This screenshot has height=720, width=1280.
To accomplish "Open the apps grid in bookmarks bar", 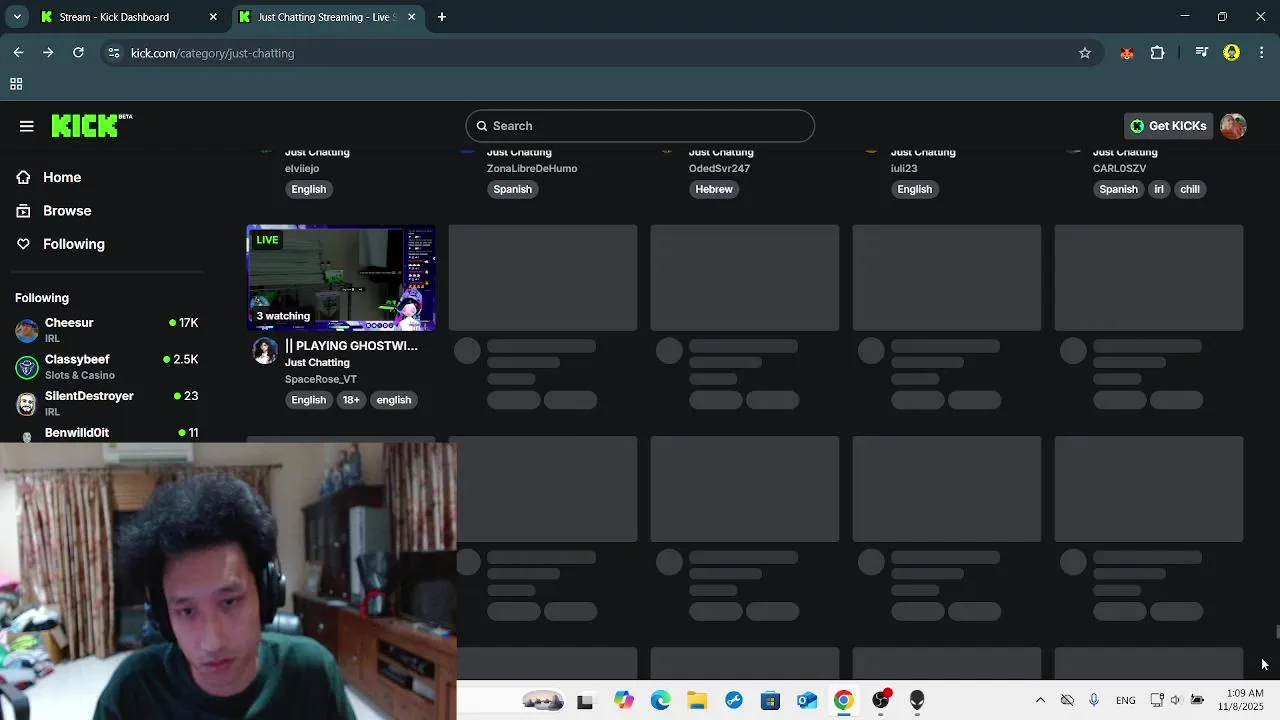I will pyautogui.click(x=16, y=84).
